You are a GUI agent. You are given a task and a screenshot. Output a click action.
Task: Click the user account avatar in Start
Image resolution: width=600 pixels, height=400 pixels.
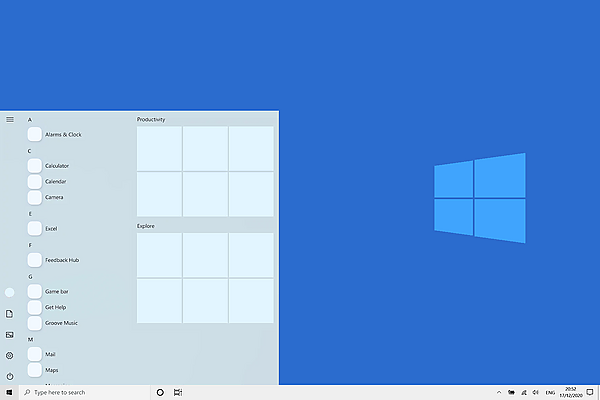(9, 292)
